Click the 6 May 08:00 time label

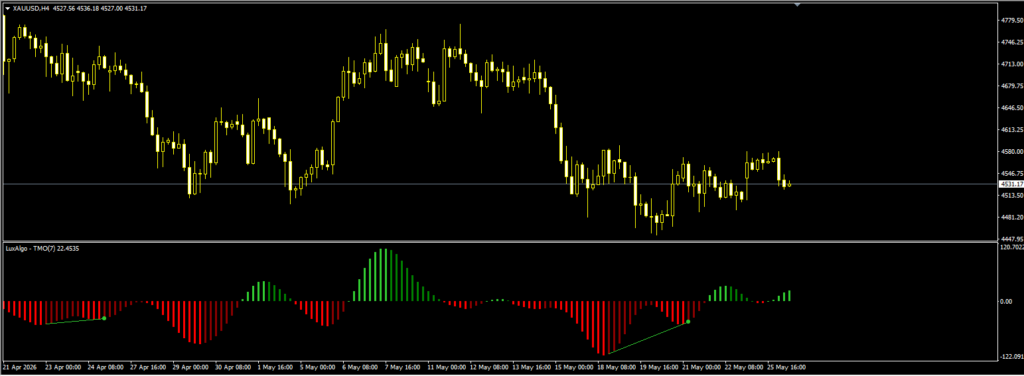(x=360, y=367)
